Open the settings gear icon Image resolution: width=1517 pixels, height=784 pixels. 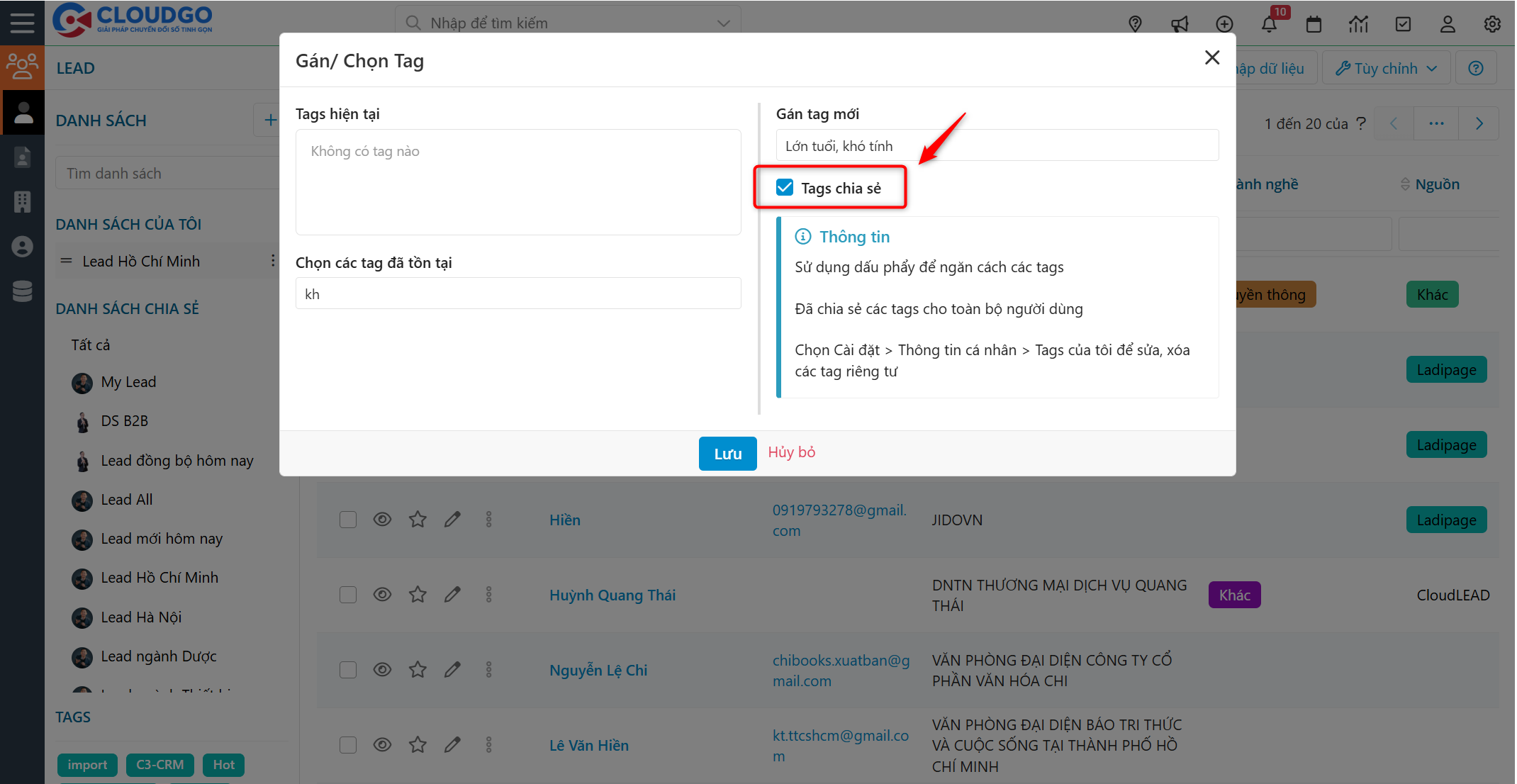tap(1492, 24)
